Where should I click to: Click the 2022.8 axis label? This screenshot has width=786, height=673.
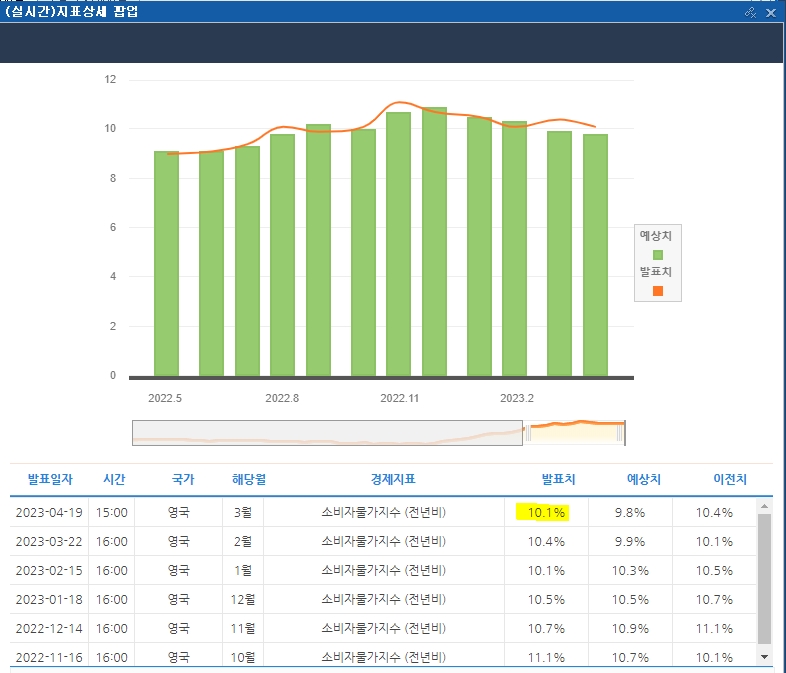(x=282, y=398)
